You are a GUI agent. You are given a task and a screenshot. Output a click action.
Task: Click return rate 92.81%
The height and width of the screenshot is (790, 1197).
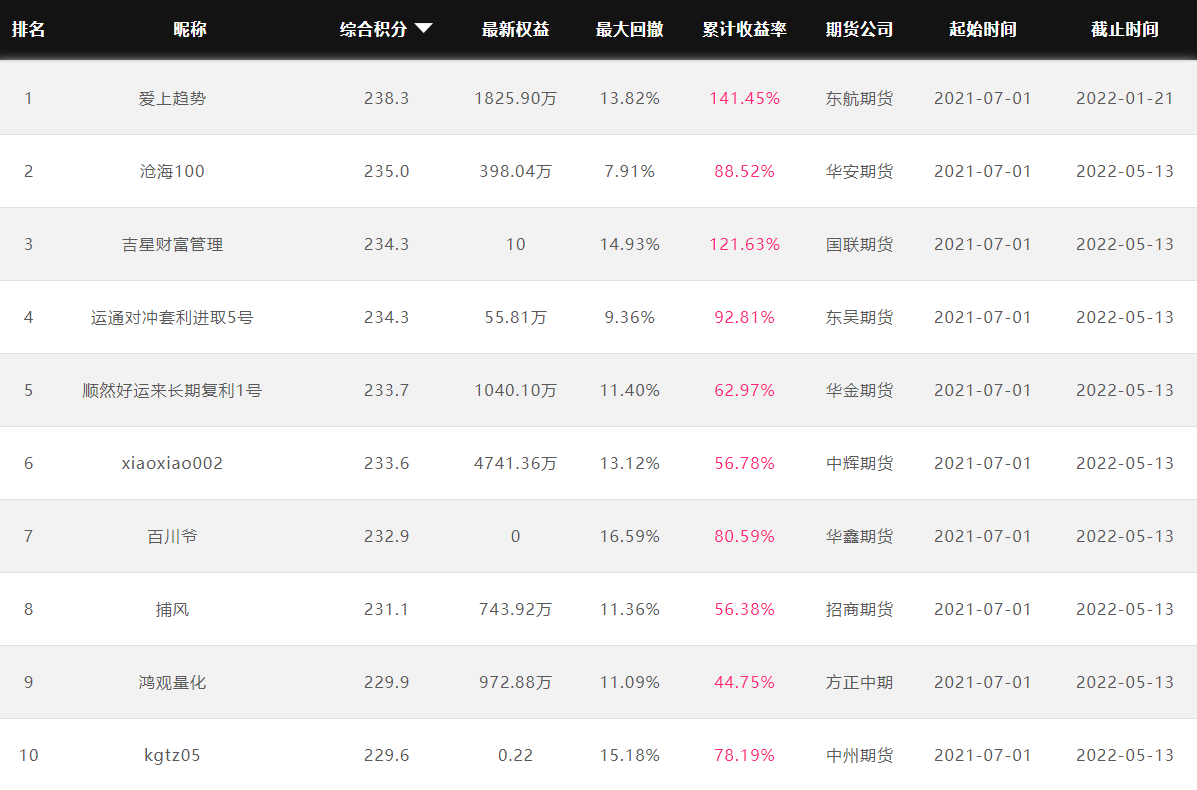point(744,318)
